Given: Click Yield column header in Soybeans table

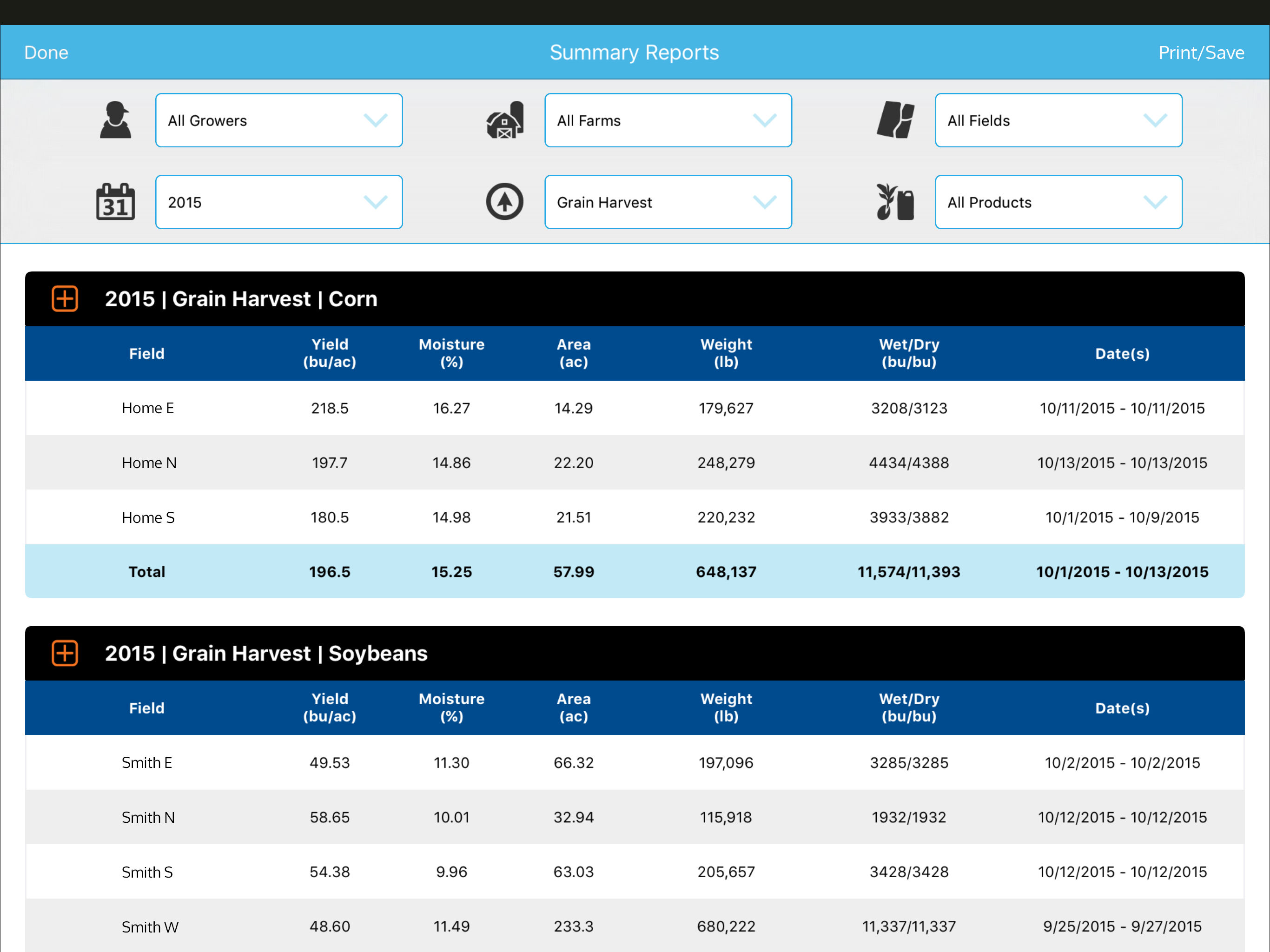Looking at the screenshot, I should (x=330, y=707).
